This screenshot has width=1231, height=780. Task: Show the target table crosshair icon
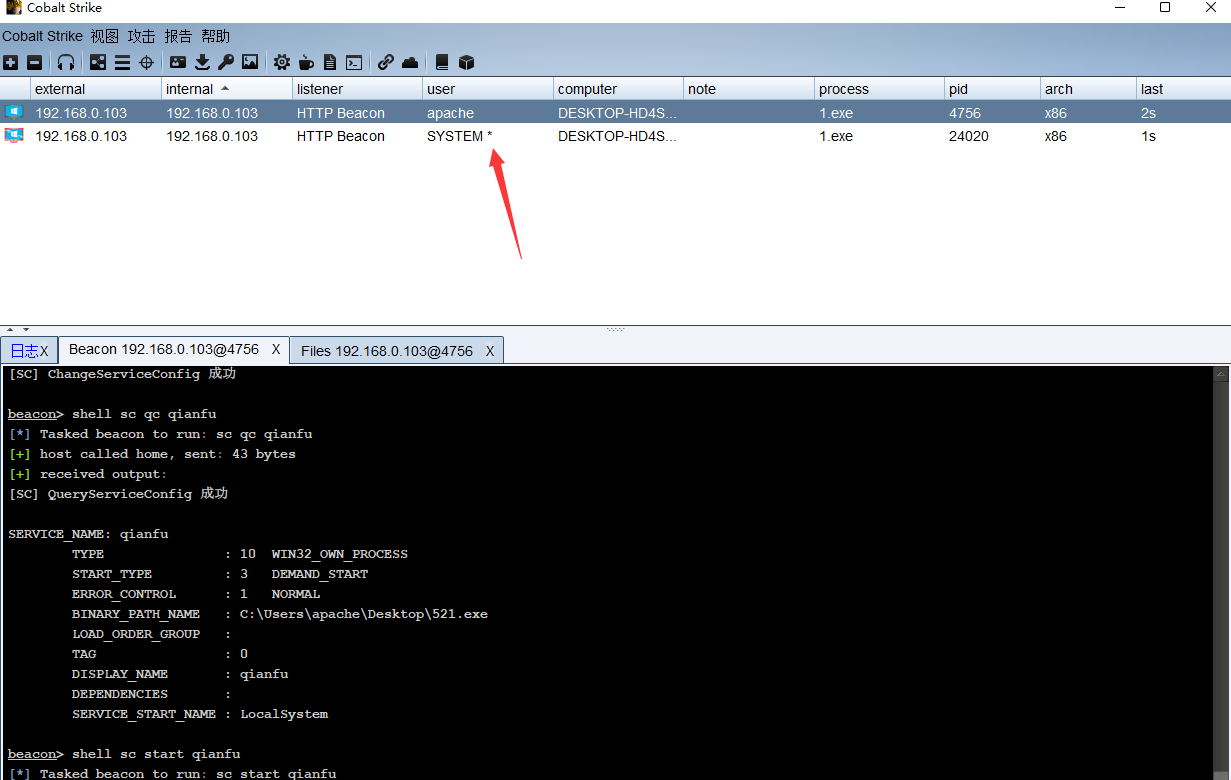(x=146, y=62)
